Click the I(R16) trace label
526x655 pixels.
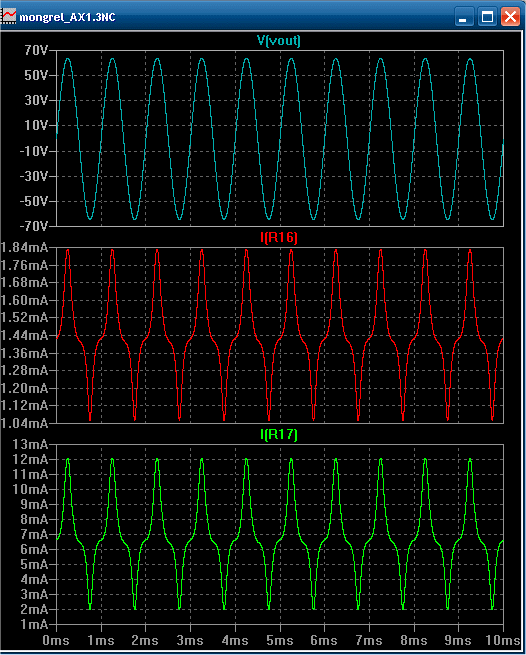pyautogui.click(x=279, y=238)
